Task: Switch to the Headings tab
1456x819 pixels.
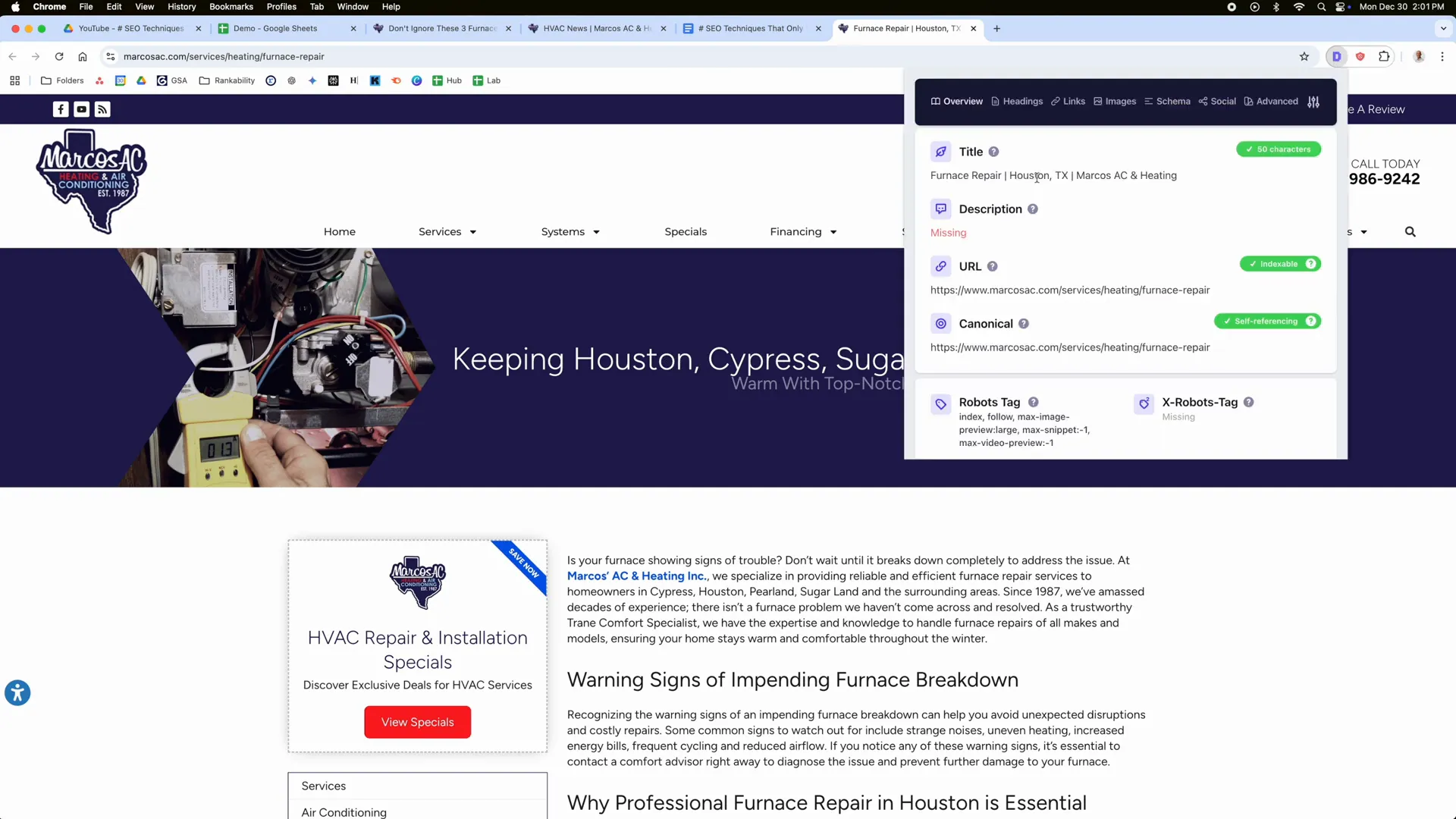Action: coord(1017,102)
